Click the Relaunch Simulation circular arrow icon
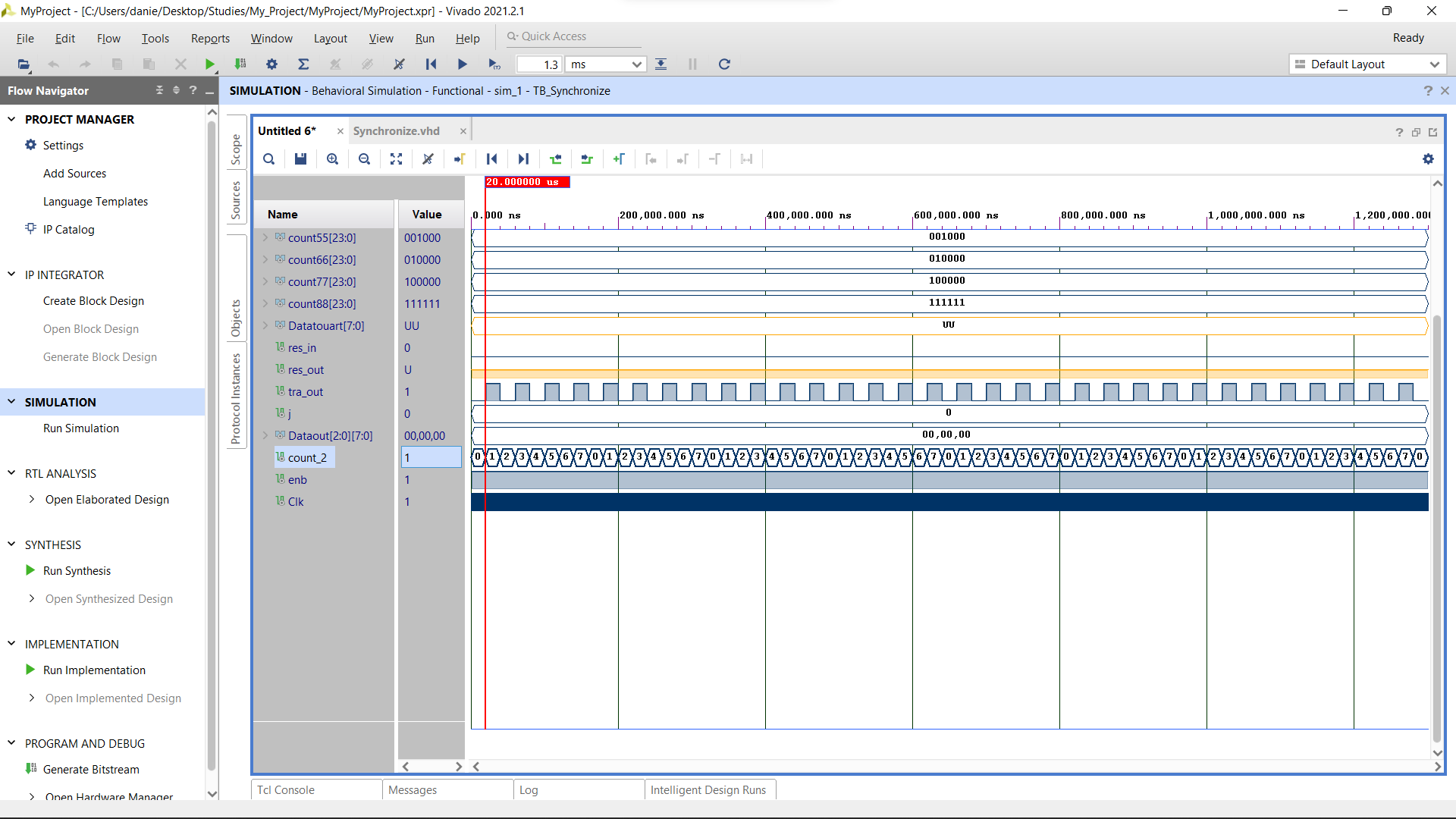This screenshot has width=1456, height=819. click(724, 64)
